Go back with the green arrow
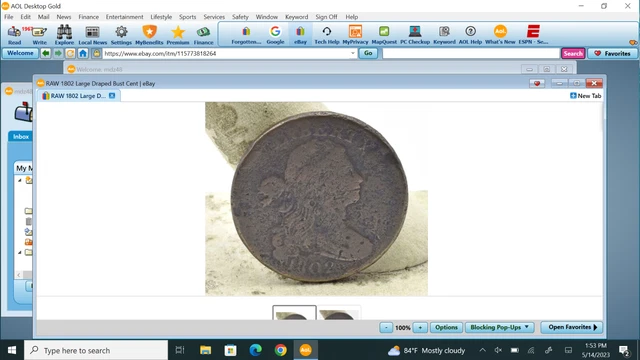 (x=46, y=53)
